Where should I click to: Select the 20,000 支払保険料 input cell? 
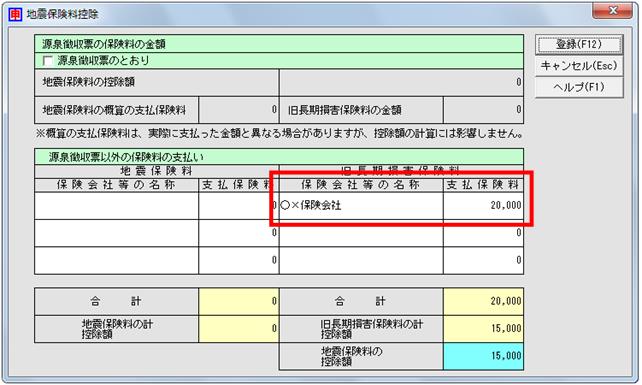[x=483, y=206]
